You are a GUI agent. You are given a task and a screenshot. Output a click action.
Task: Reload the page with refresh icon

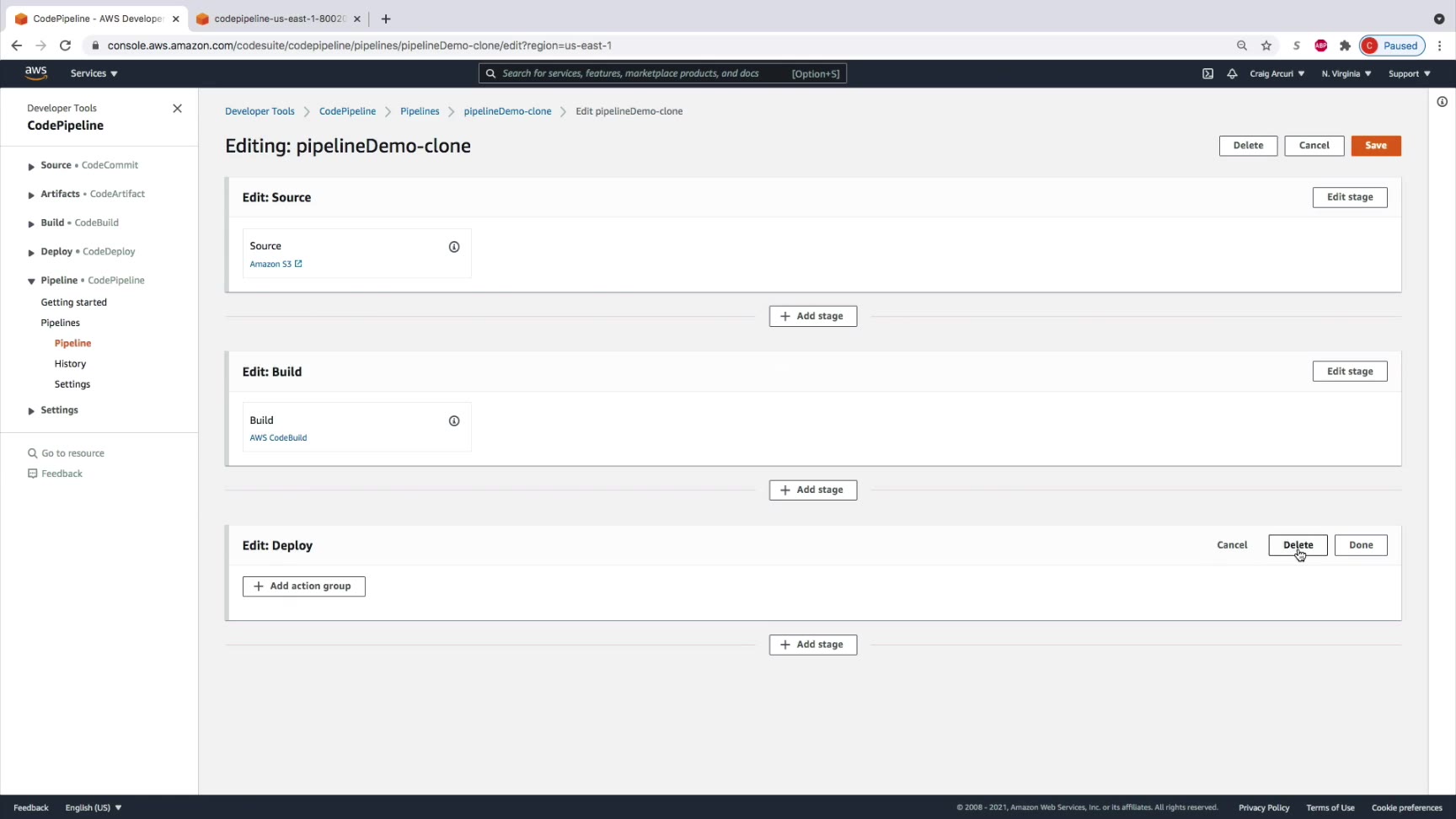click(65, 45)
